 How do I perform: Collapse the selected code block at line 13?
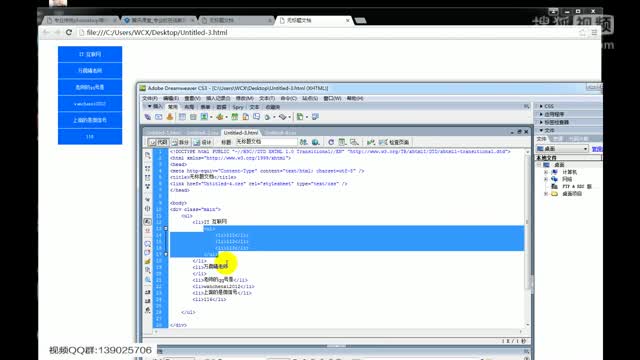click(166, 228)
